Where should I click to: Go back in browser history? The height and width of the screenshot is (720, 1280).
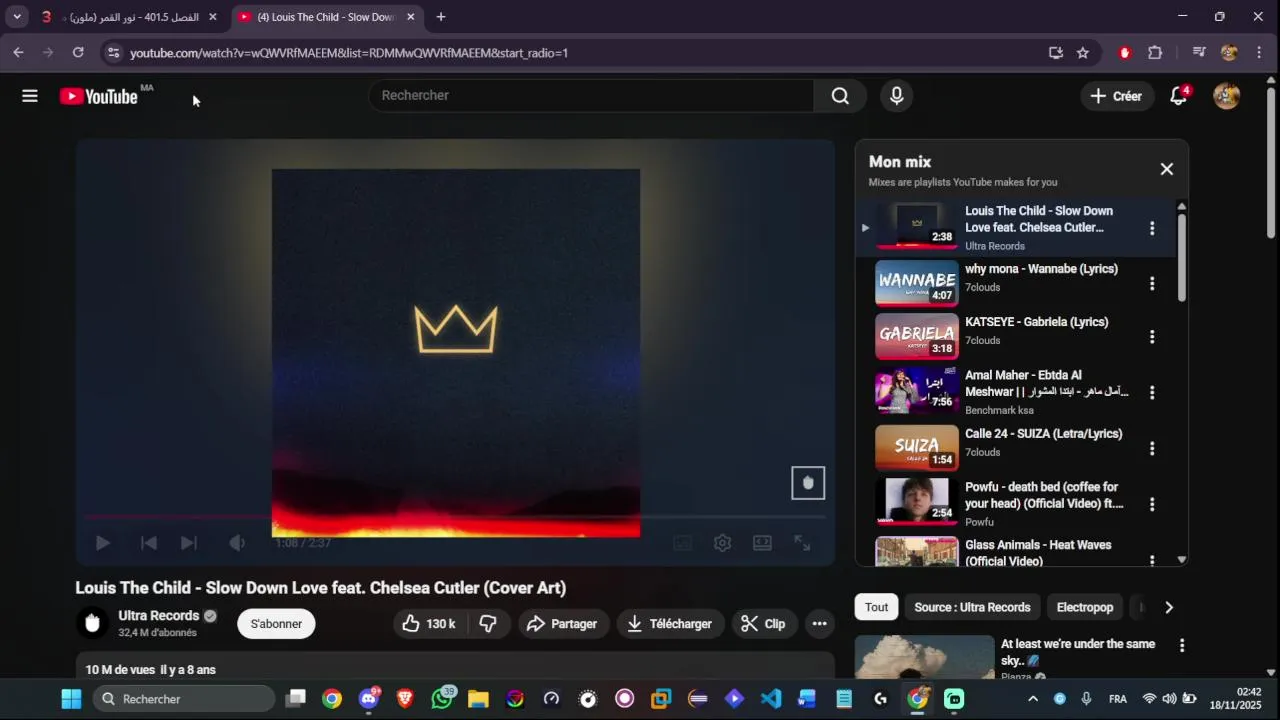coord(18,53)
